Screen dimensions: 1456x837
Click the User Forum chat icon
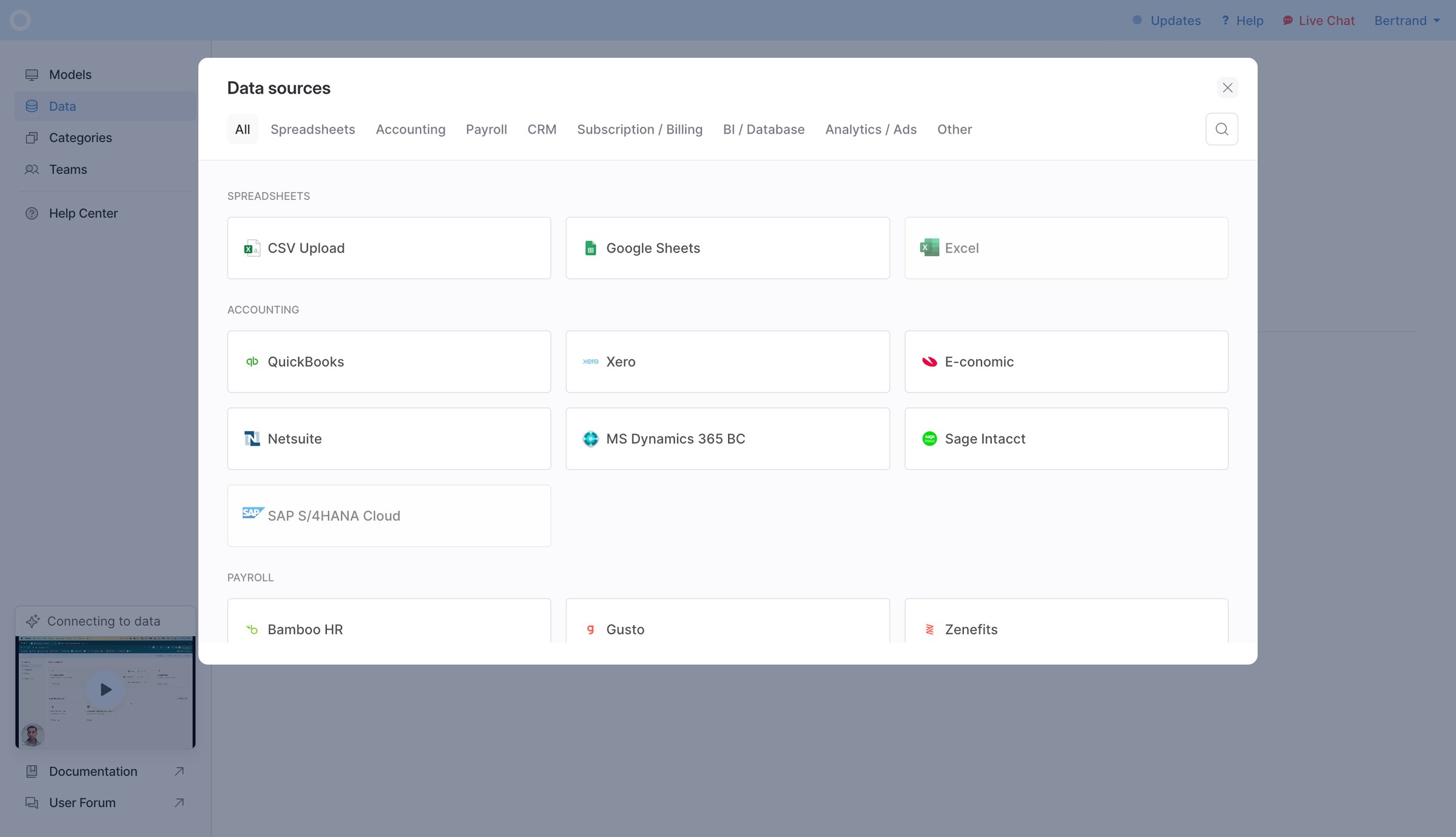pyautogui.click(x=32, y=802)
